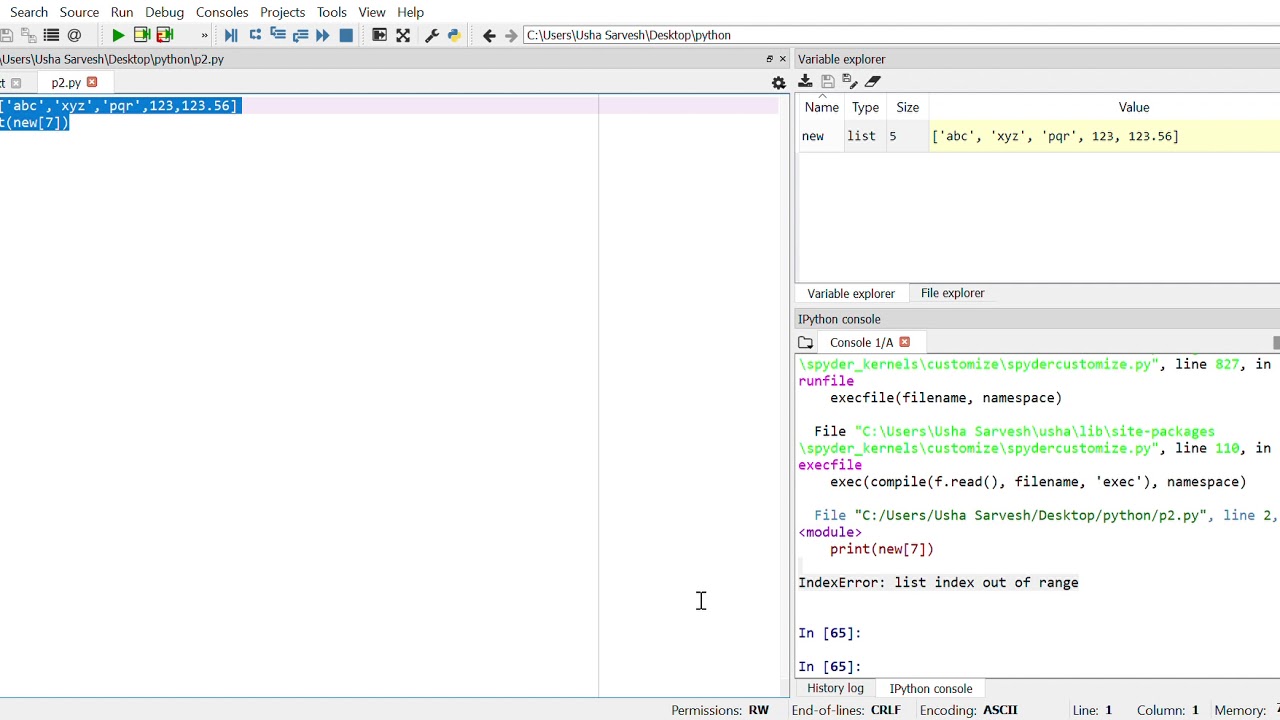Step into function debug icon
This screenshot has width=1280, height=720.
tap(278, 35)
